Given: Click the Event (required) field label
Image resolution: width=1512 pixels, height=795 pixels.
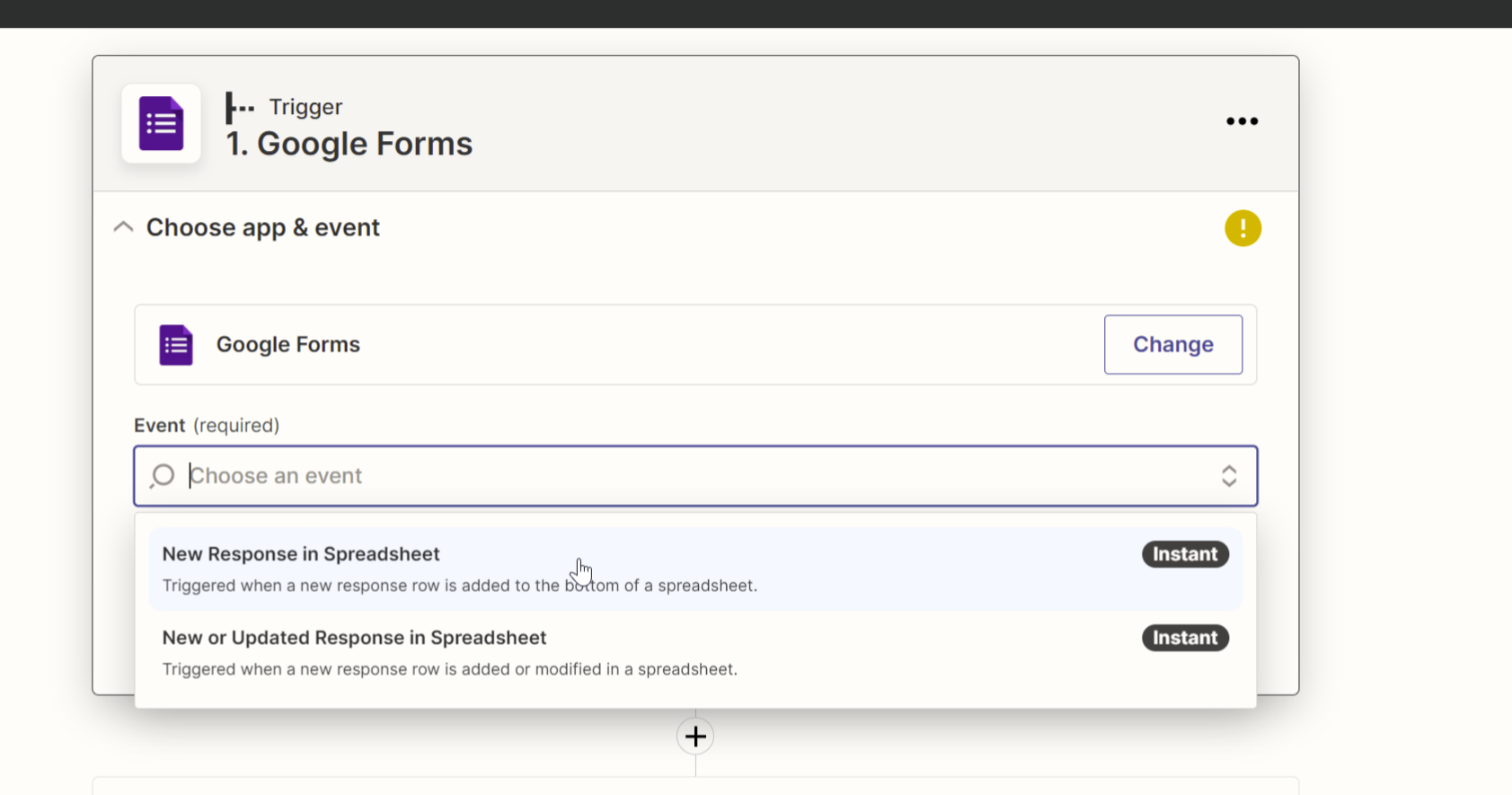Looking at the screenshot, I should click(207, 425).
